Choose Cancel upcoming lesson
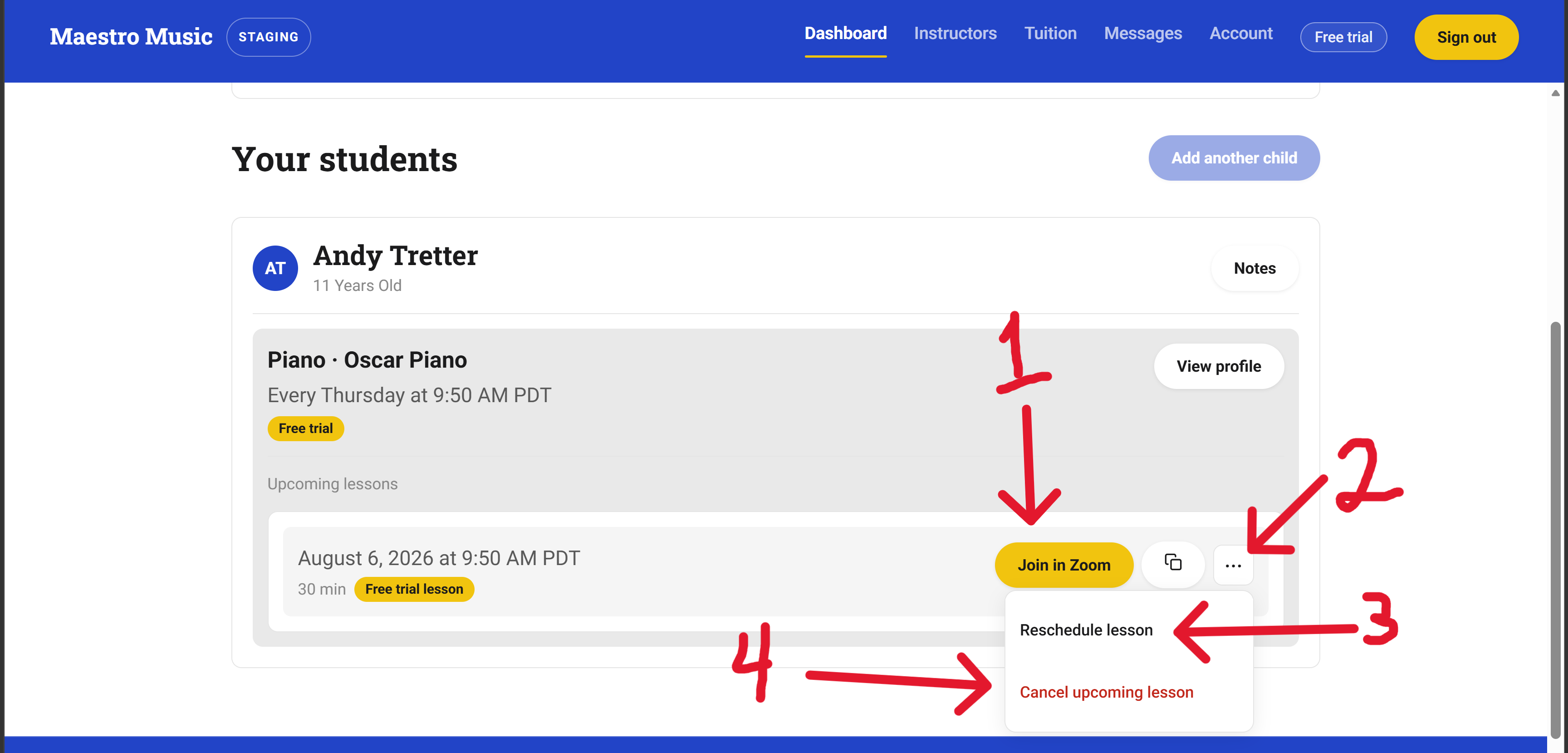1568x753 pixels. coord(1106,692)
